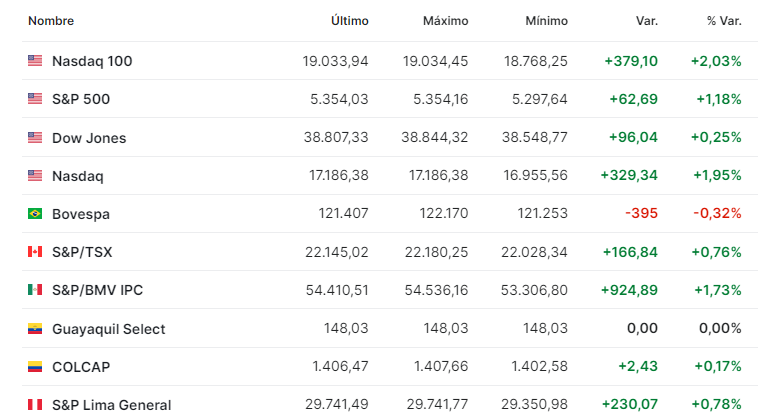Click the US flag next to S&P 500

(x=35, y=99)
